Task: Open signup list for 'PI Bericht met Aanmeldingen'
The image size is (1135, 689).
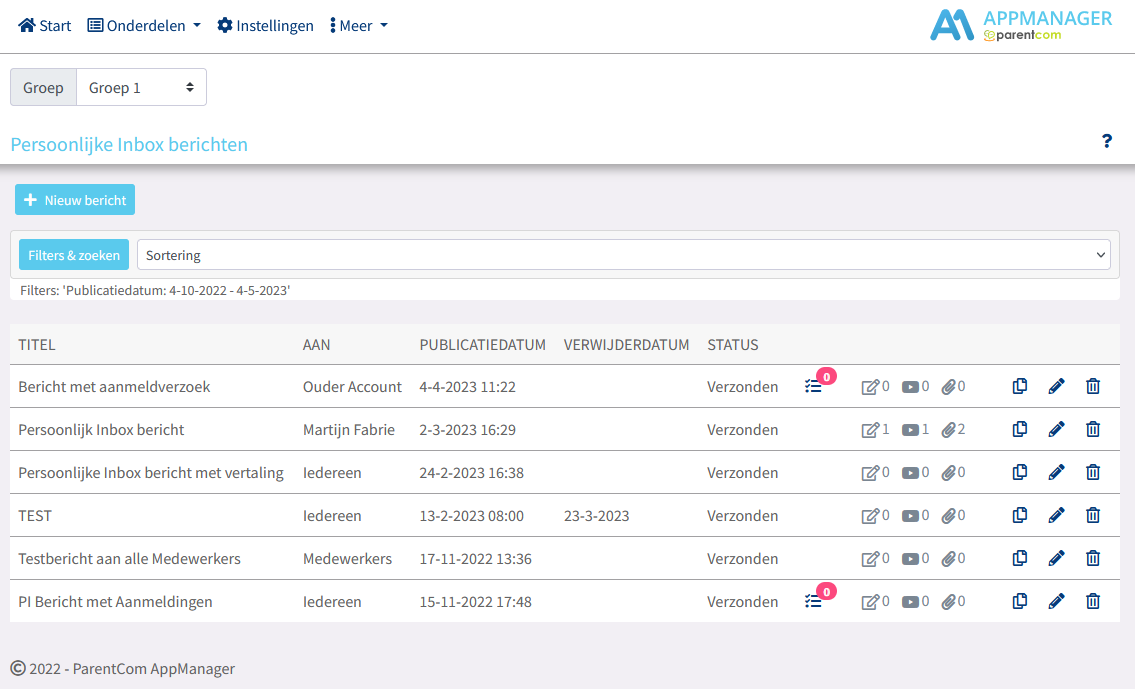Action: pyautogui.click(x=814, y=601)
